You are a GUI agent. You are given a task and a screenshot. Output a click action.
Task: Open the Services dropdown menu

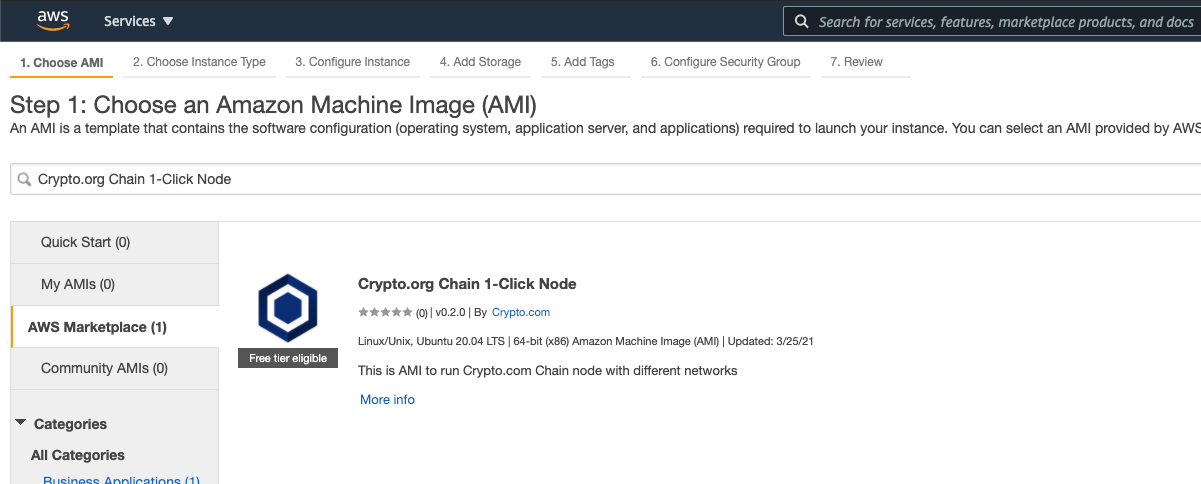[138, 21]
